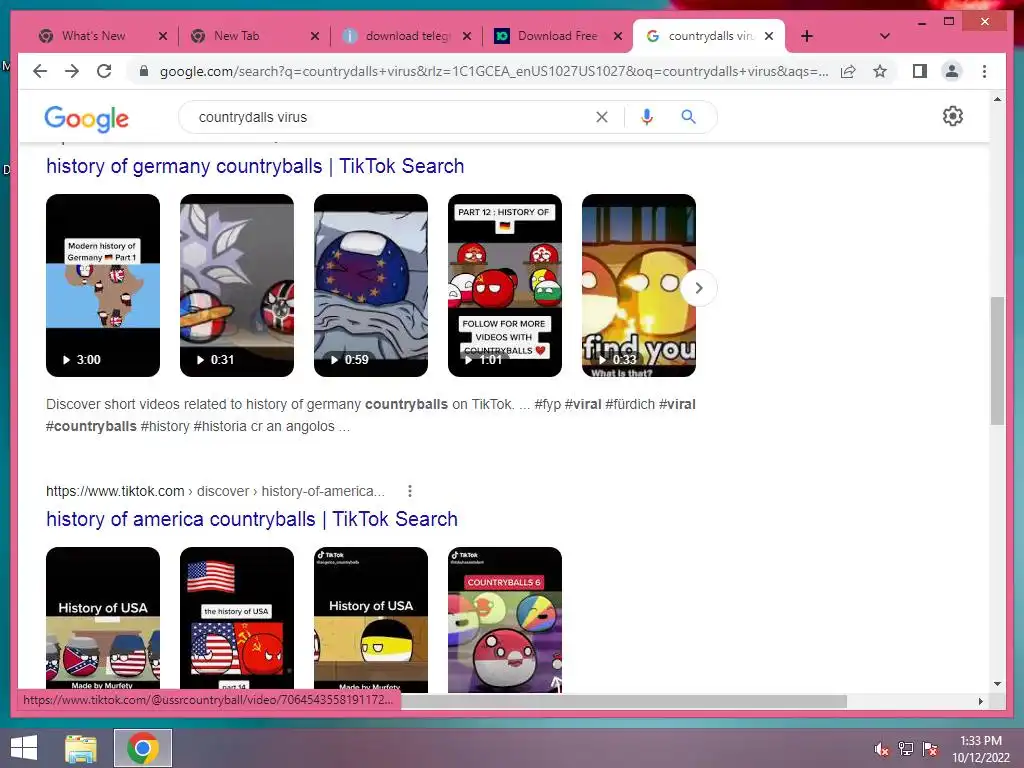
Task: Submit search with magnifier icon
Action: pyautogui.click(x=688, y=117)
